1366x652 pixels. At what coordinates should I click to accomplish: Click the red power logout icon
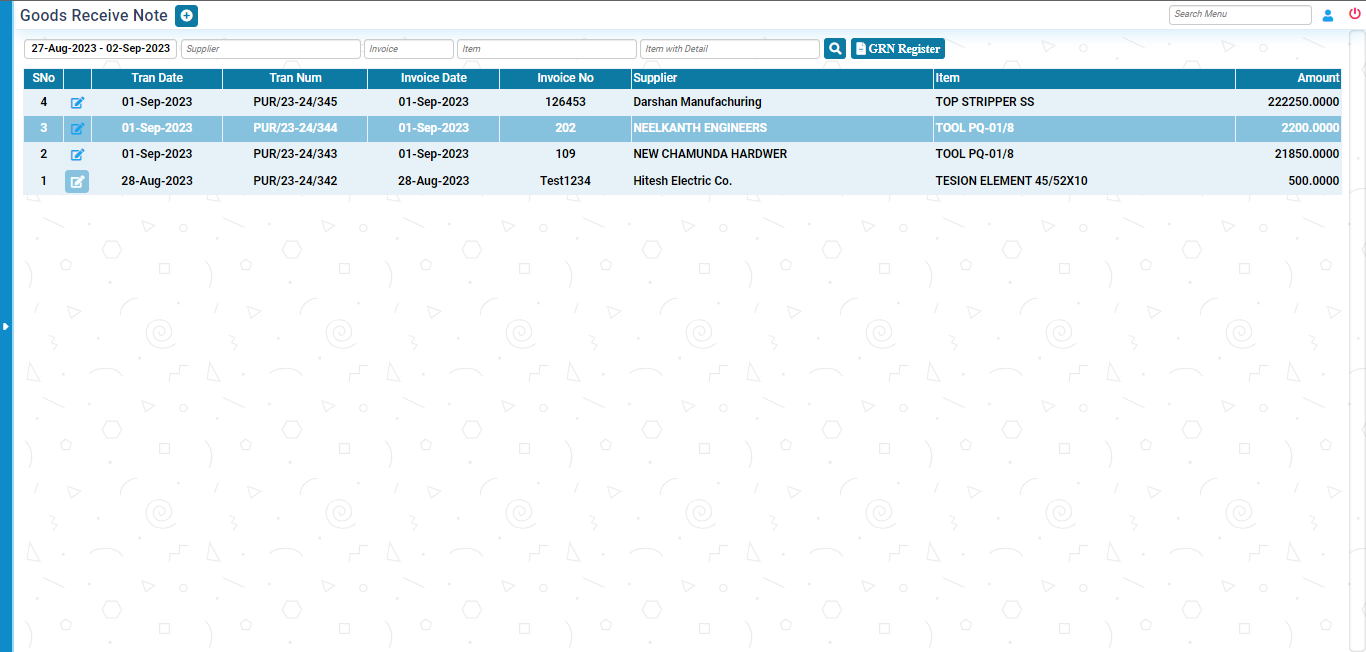[x=1355, y=14]
